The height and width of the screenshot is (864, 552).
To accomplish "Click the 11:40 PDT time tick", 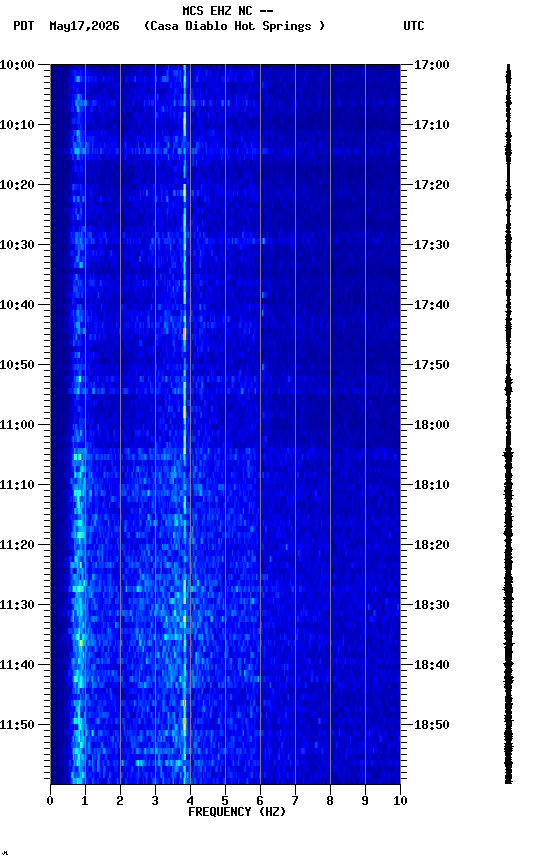I will pyautogui.click(x=17, y=665).
